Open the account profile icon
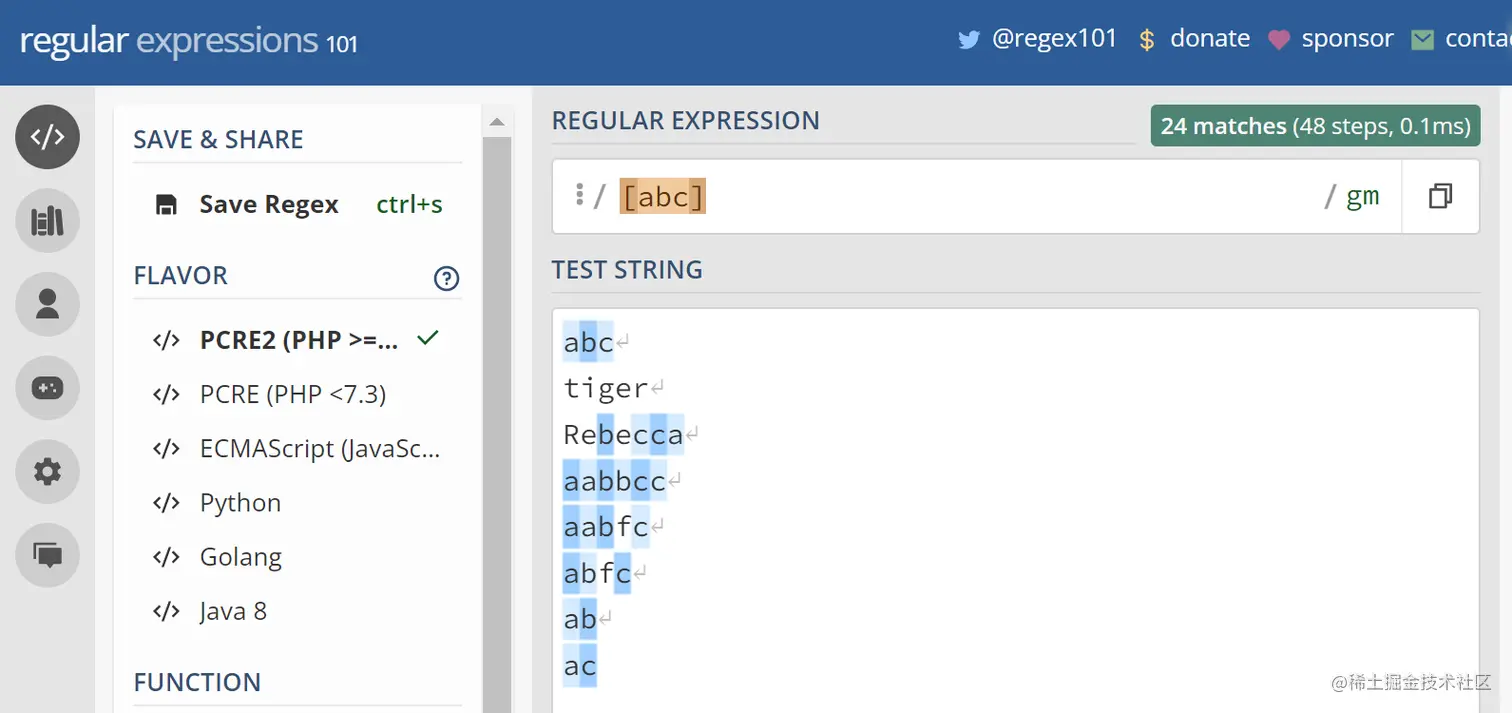The height and width of the screenshot is (713, 1512). click(47, 304)
